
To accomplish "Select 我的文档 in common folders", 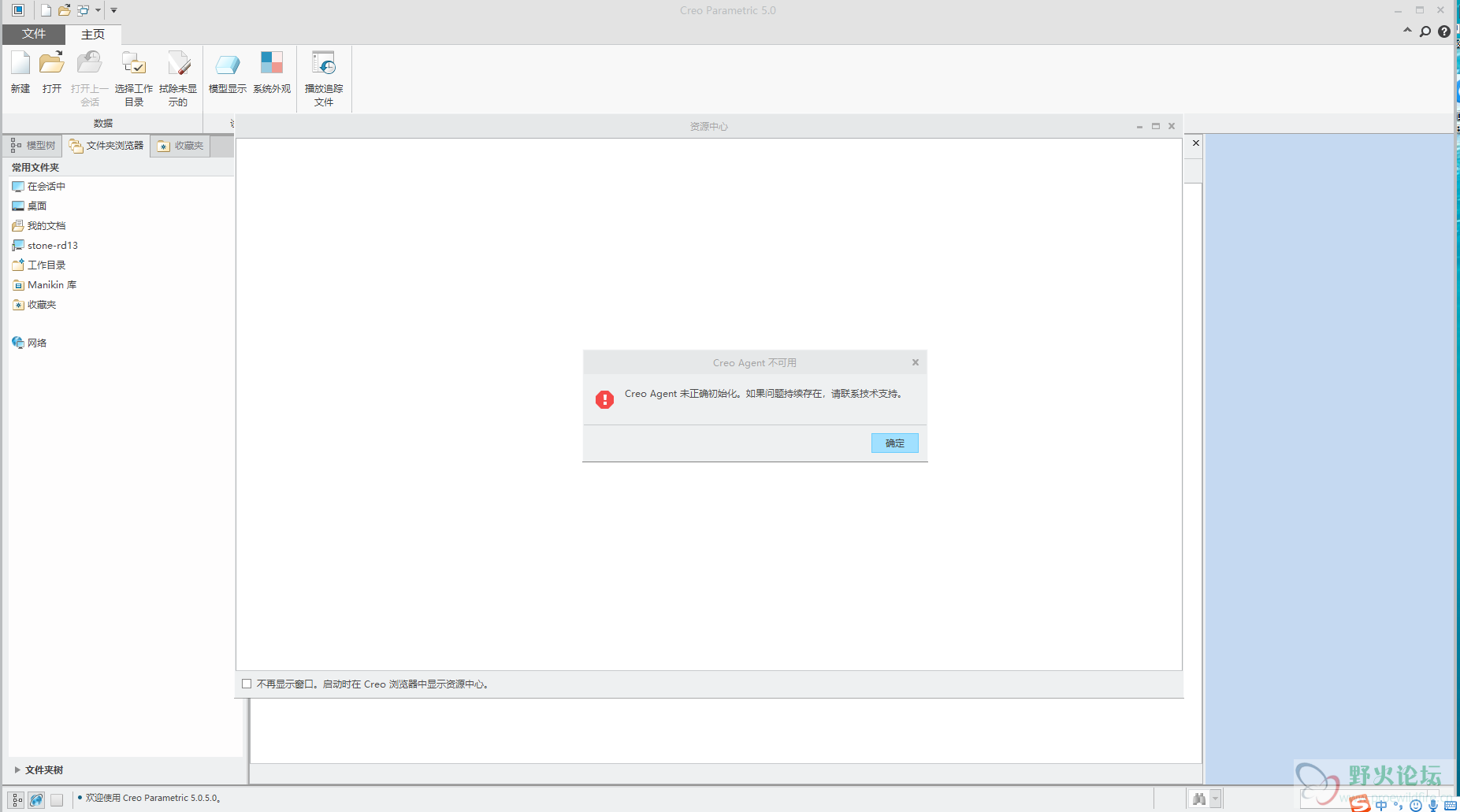I will [x=39, y=226].
